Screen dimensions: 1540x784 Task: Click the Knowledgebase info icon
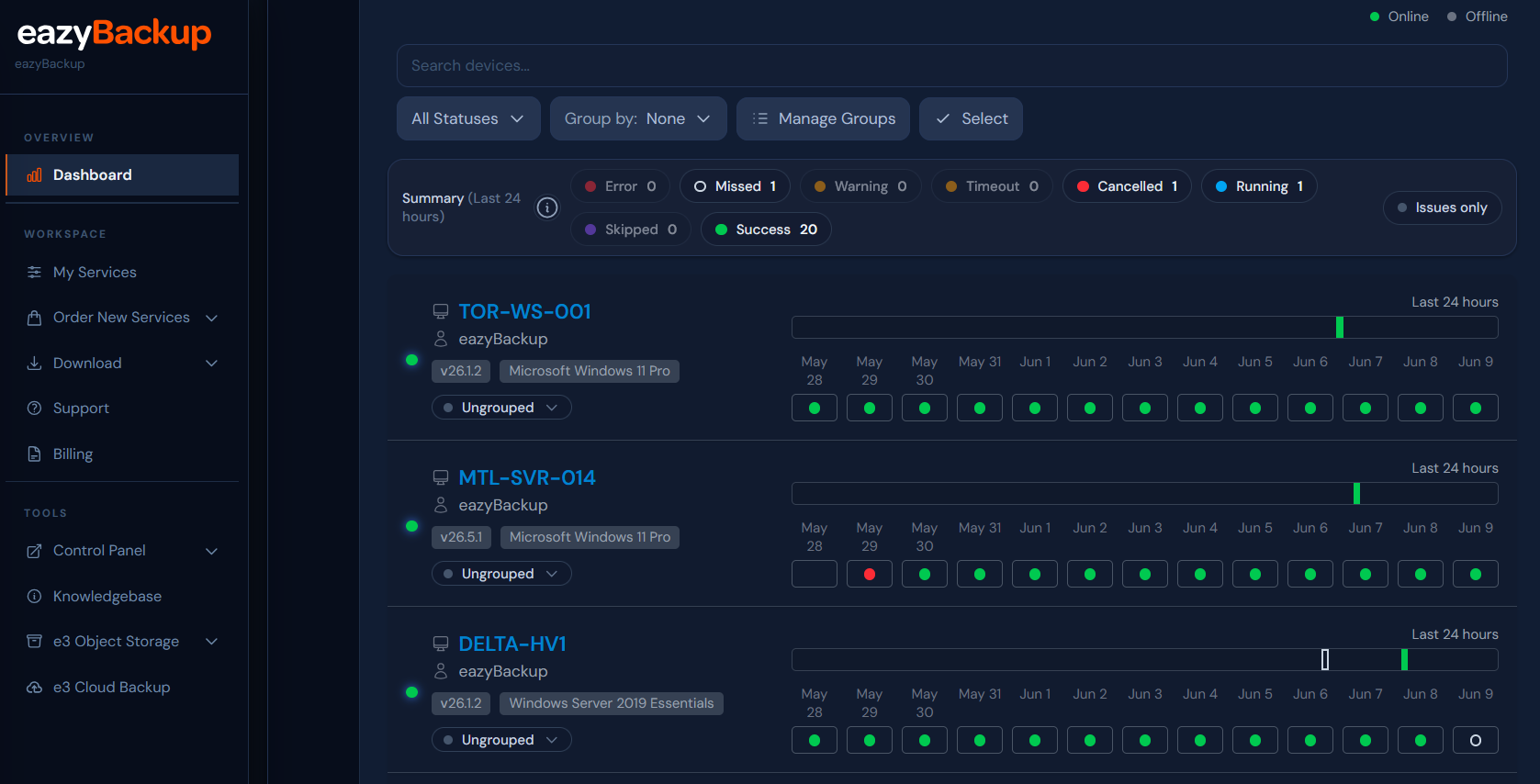pyautogui.click(x=35, y=596)
